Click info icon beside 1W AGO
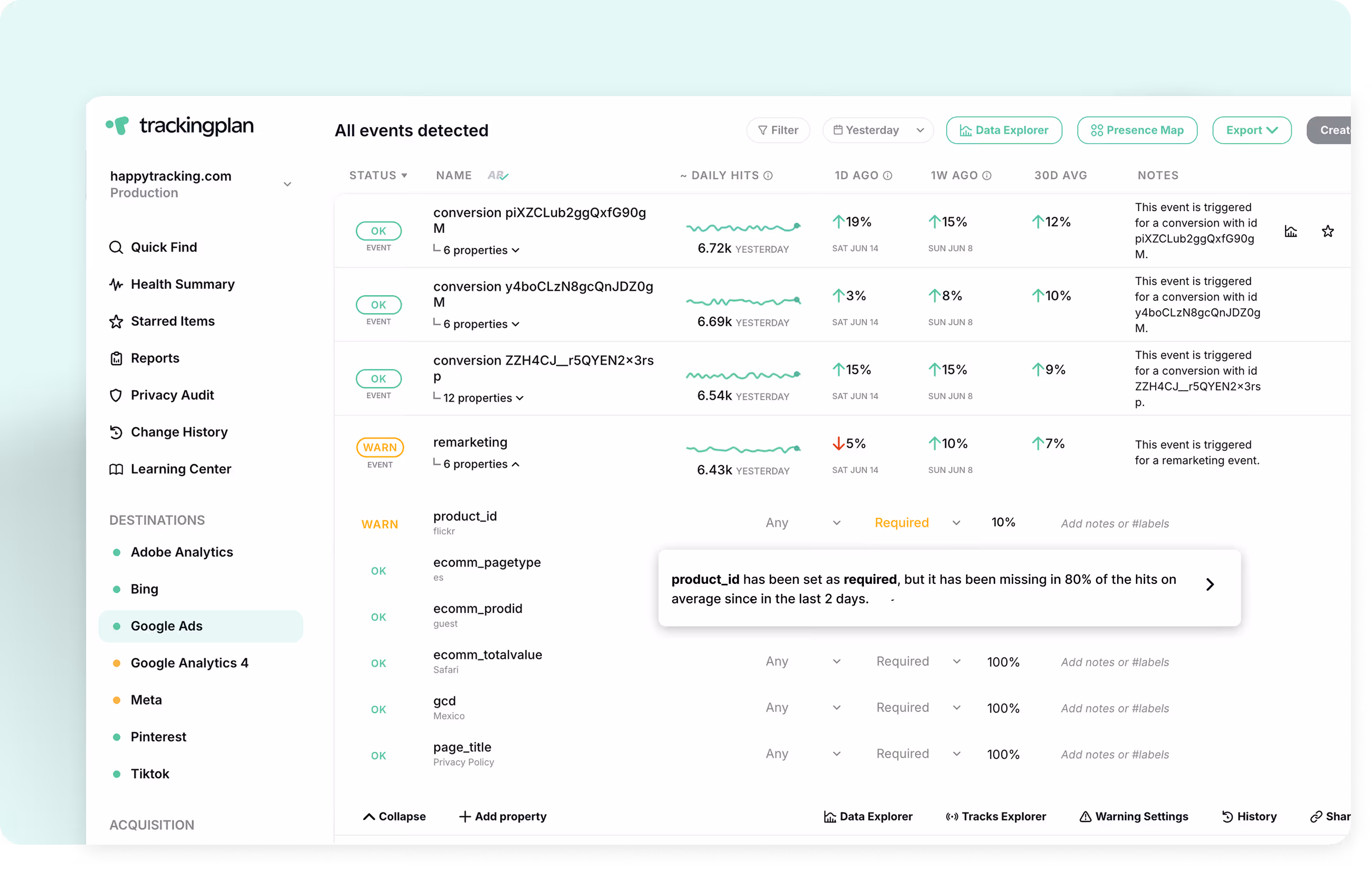This screenshot has width=1372, height=870. point(987,176)
